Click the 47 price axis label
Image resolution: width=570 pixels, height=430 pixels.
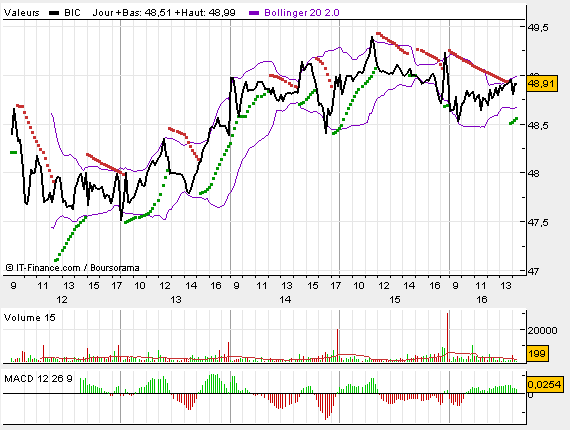pos(533,271)
